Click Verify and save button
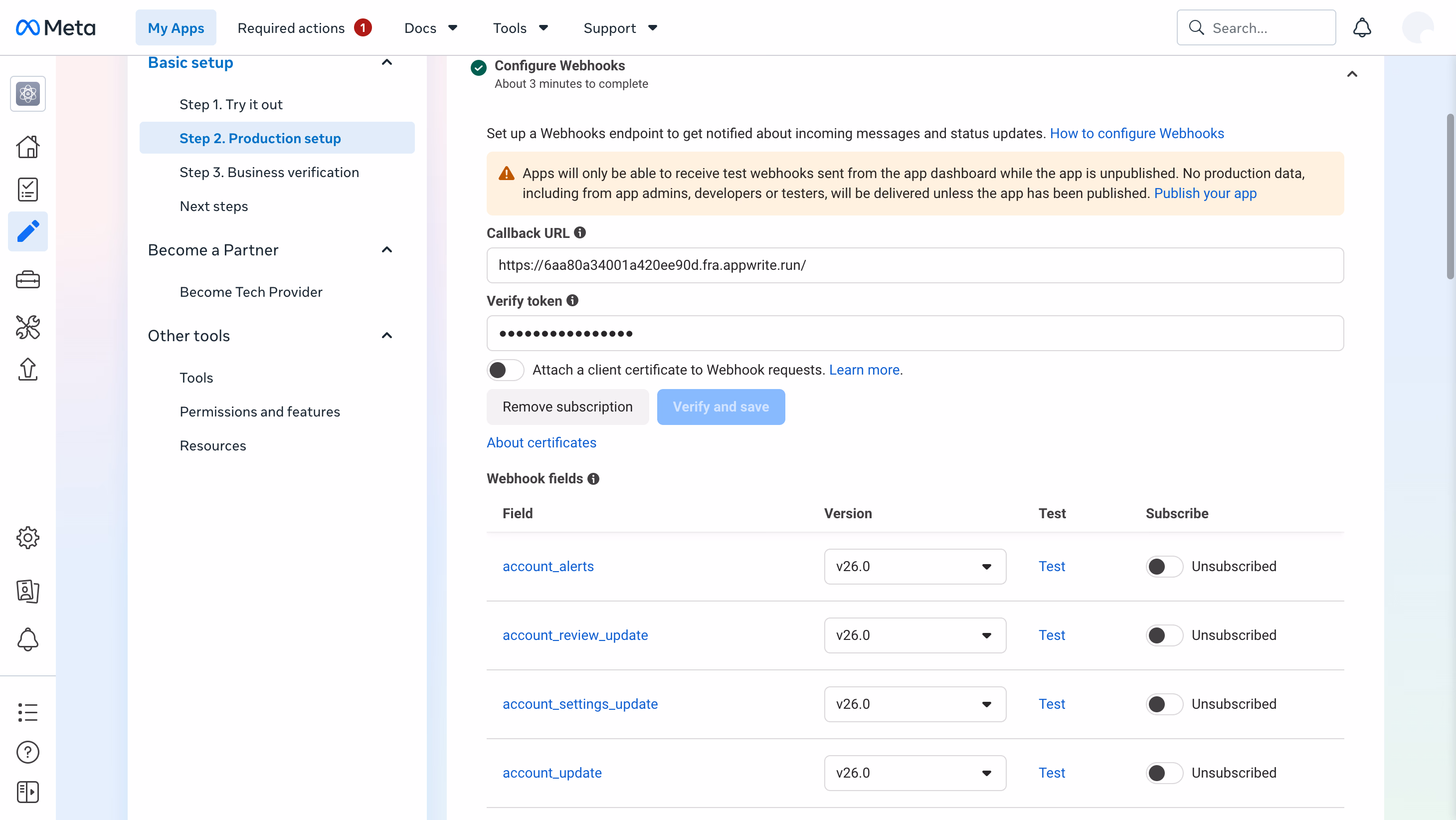Image resolution: width=1456 pixels, height=820 pixels. [721, 407]
